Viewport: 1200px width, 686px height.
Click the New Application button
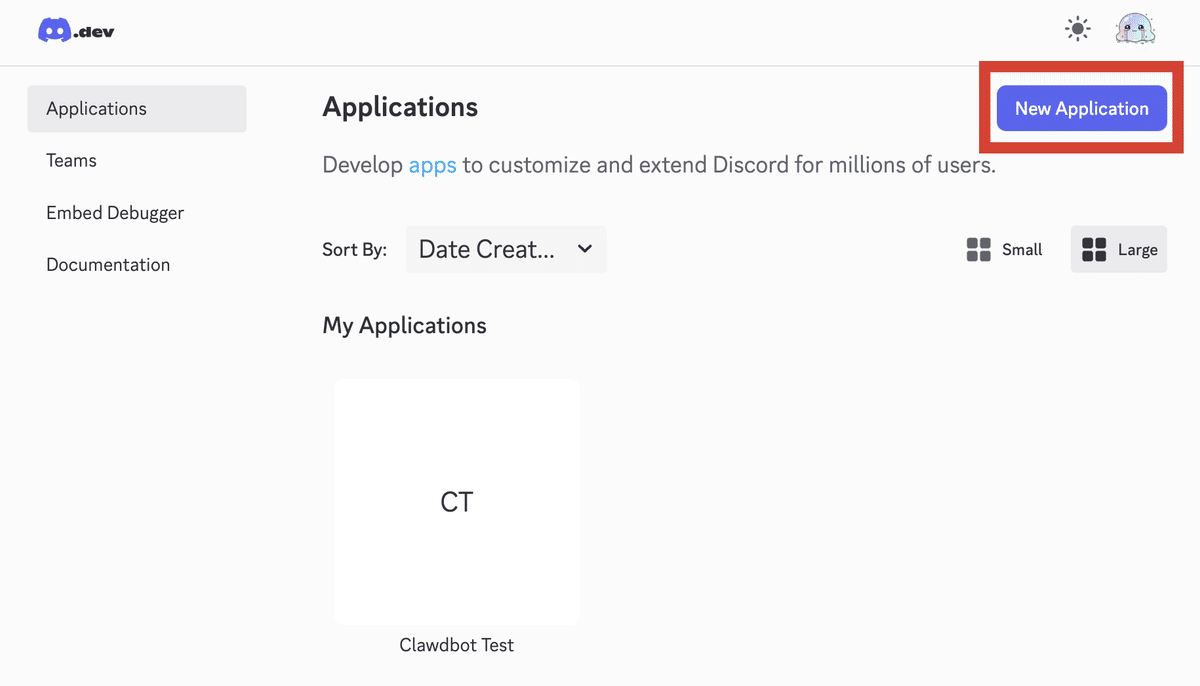1081,109
